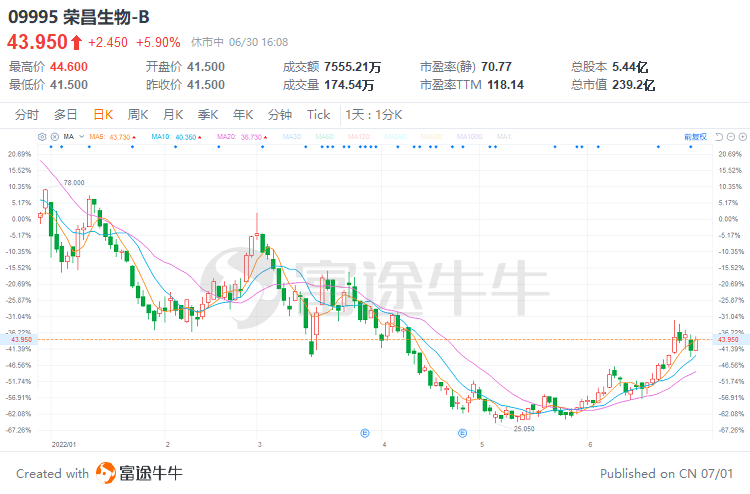Remove the MA indicator with the X icon
The height and width of the screenshot is (494, 750).
point(55,137)
